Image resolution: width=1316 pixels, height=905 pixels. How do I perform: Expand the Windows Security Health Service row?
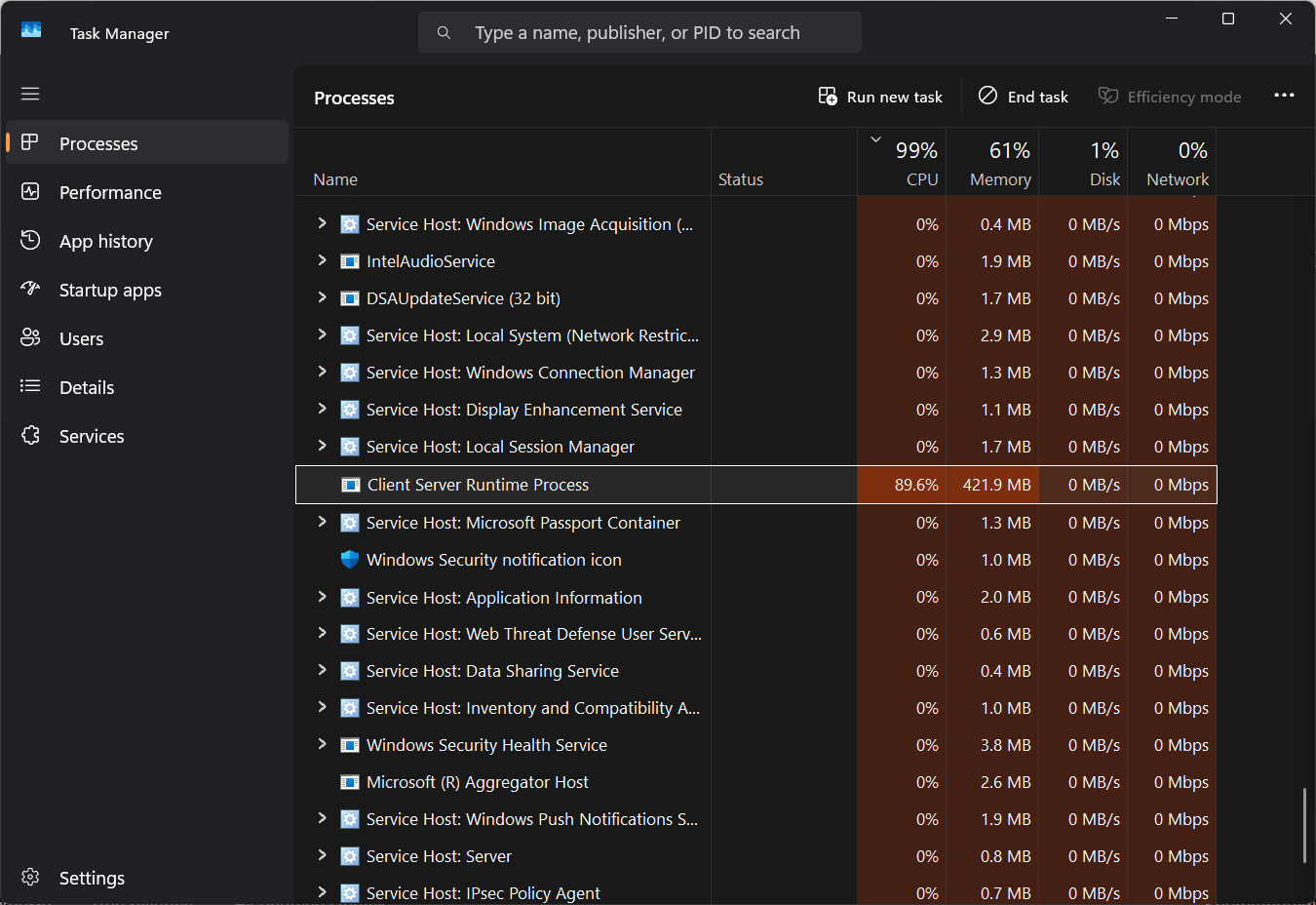pyautogui.click(x=322, y=744)
